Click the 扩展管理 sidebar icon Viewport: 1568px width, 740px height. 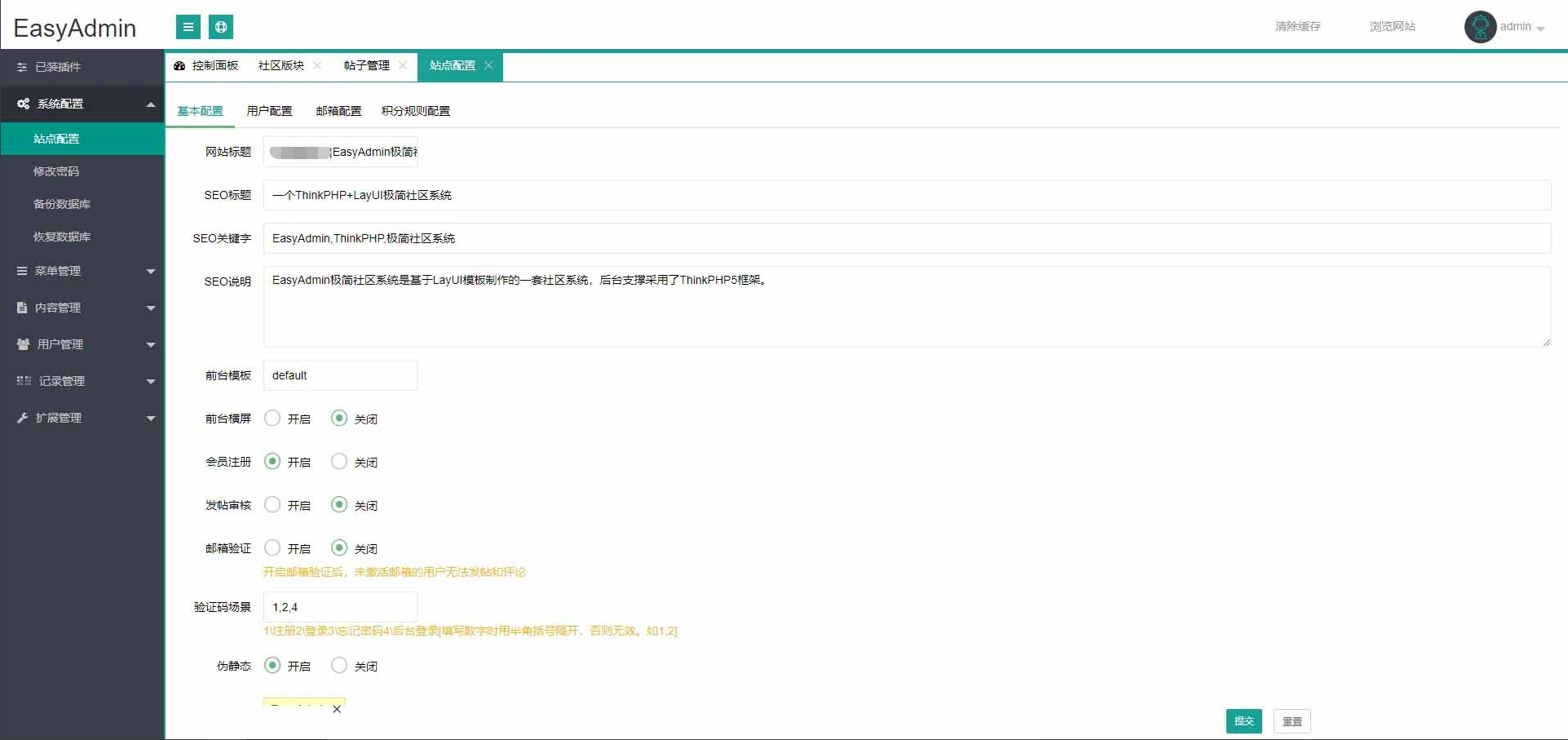(22, 417)
